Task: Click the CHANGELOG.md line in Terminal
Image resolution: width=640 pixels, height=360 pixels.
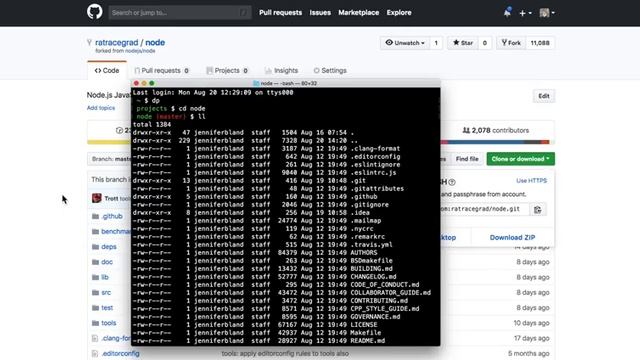Action: (264, 277)
